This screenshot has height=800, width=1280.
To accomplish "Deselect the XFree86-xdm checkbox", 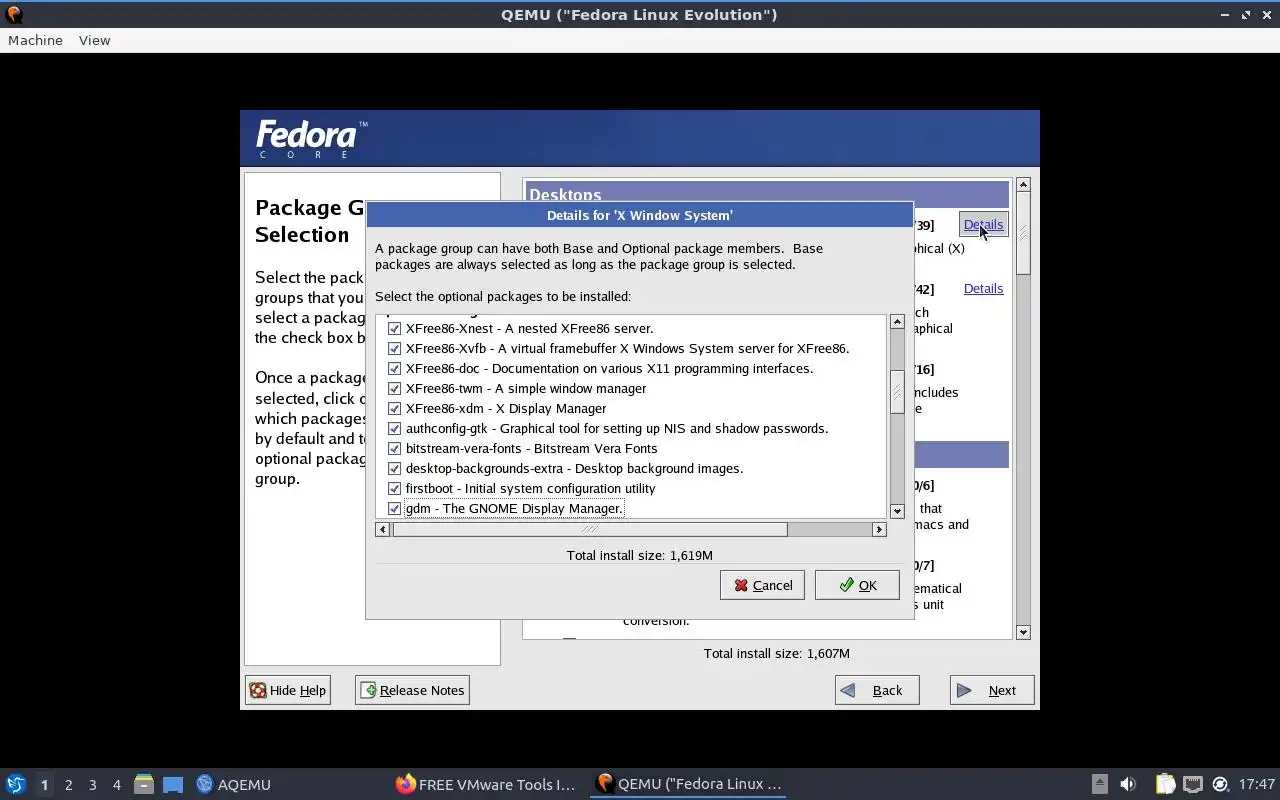I will click(394, 408).
